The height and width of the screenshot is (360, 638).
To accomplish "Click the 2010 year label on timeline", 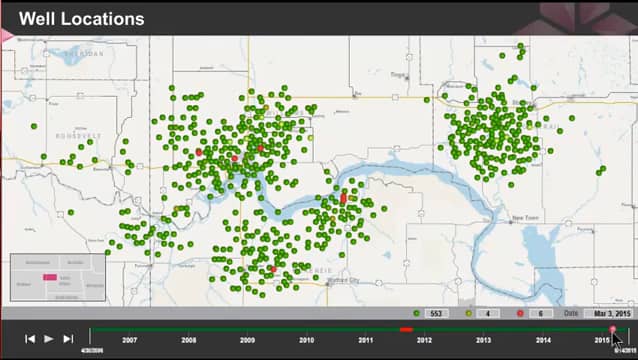I will pos(306,340).
